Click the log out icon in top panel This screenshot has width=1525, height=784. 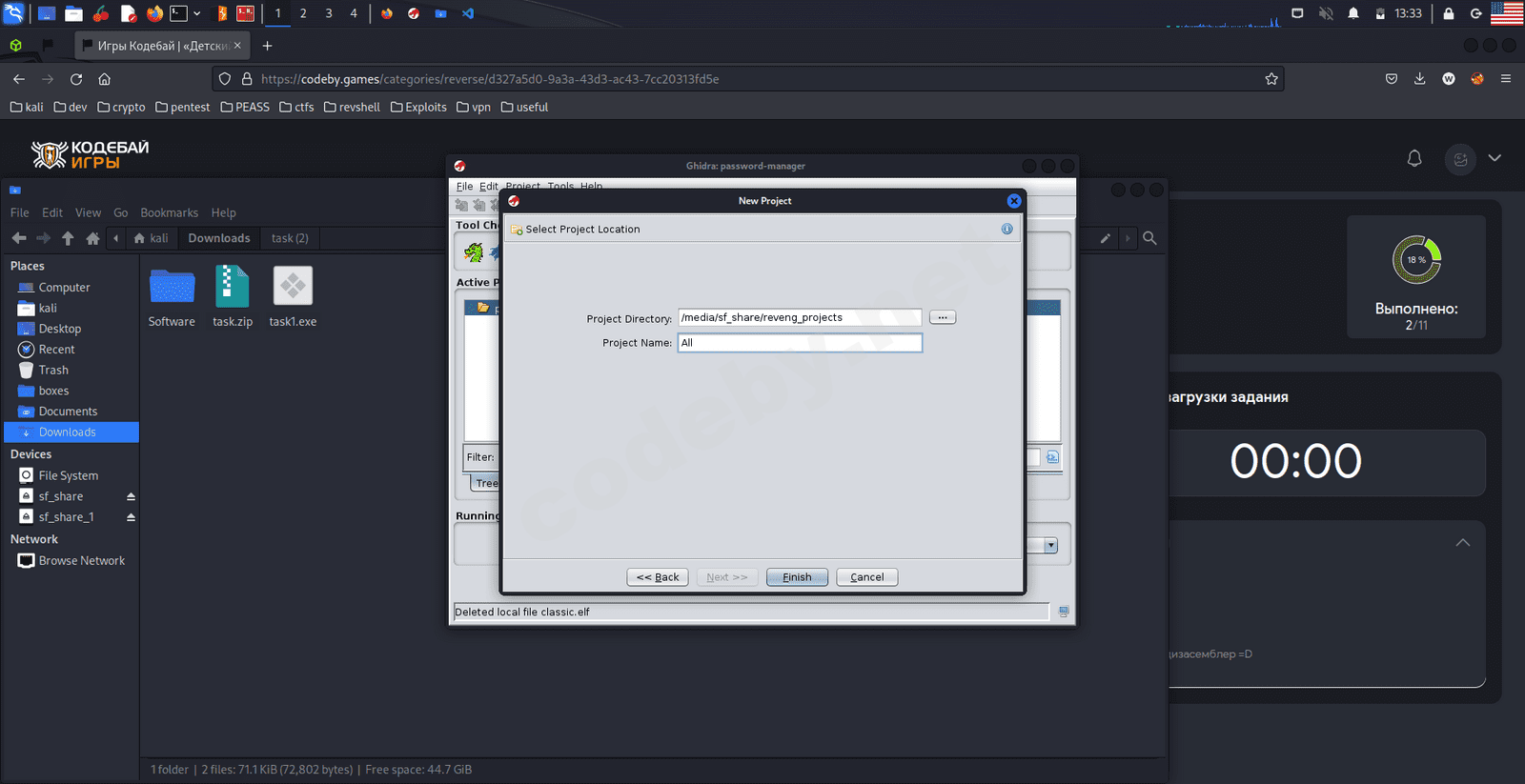tap(1475, 13)
